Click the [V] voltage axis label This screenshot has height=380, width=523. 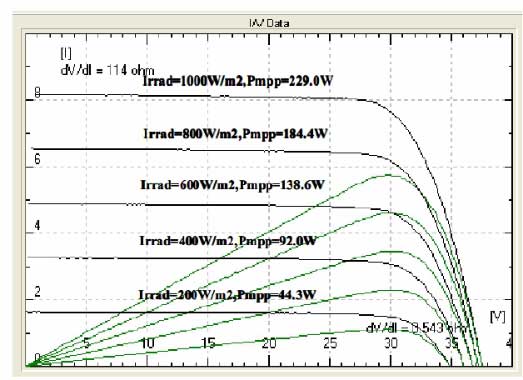497,317
